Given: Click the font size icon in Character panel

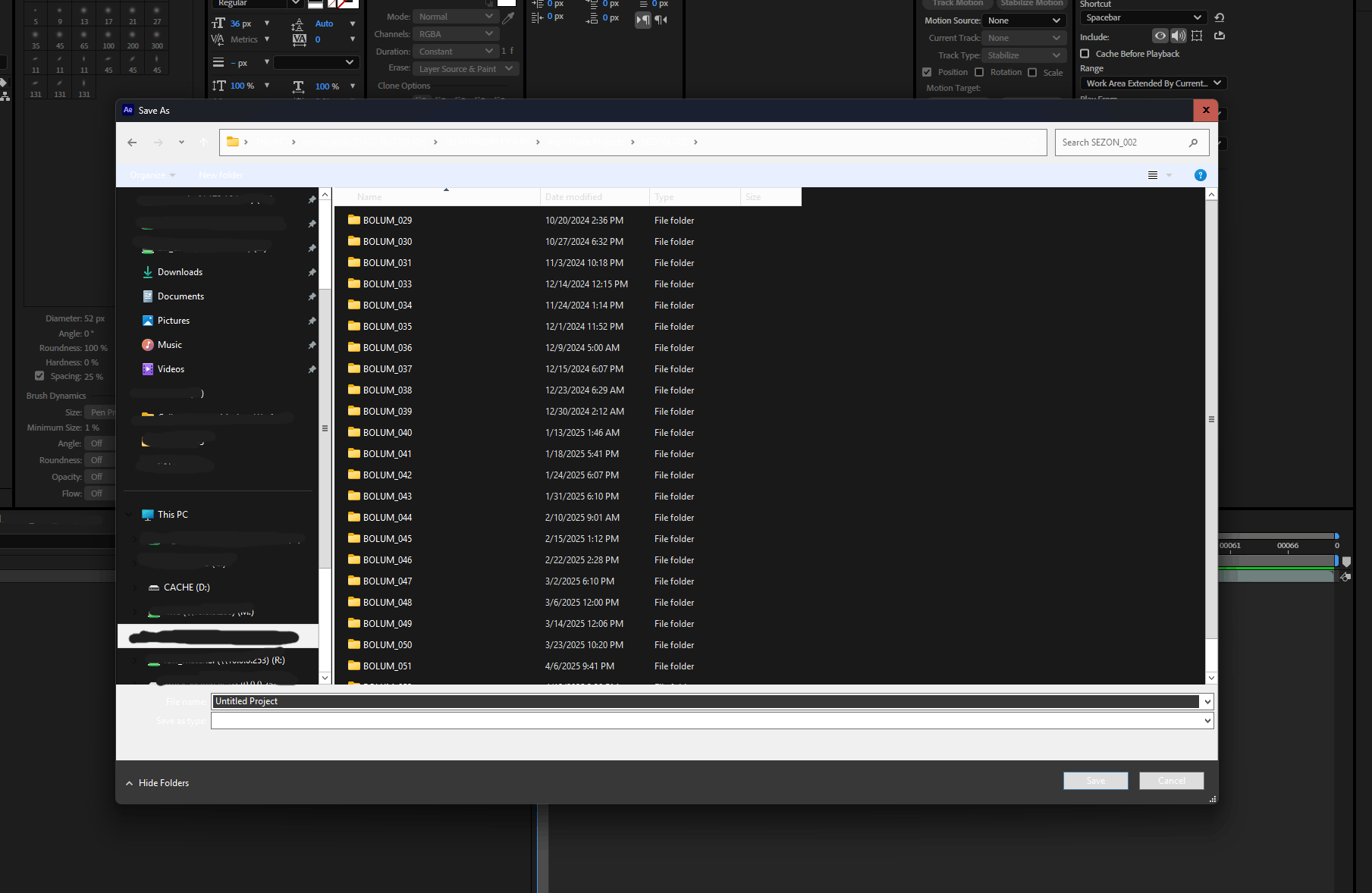Looking at the screenshot, I should (218, 23).
